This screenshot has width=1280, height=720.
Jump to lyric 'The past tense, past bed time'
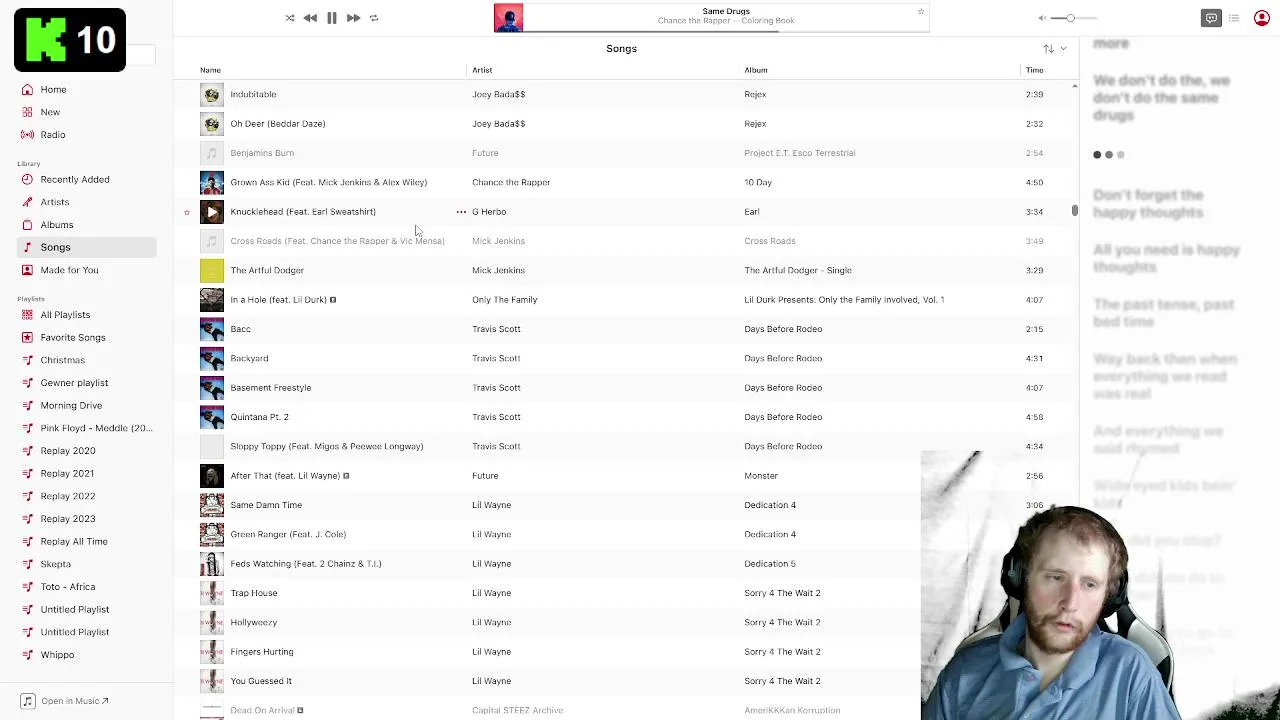[1163, 313]
